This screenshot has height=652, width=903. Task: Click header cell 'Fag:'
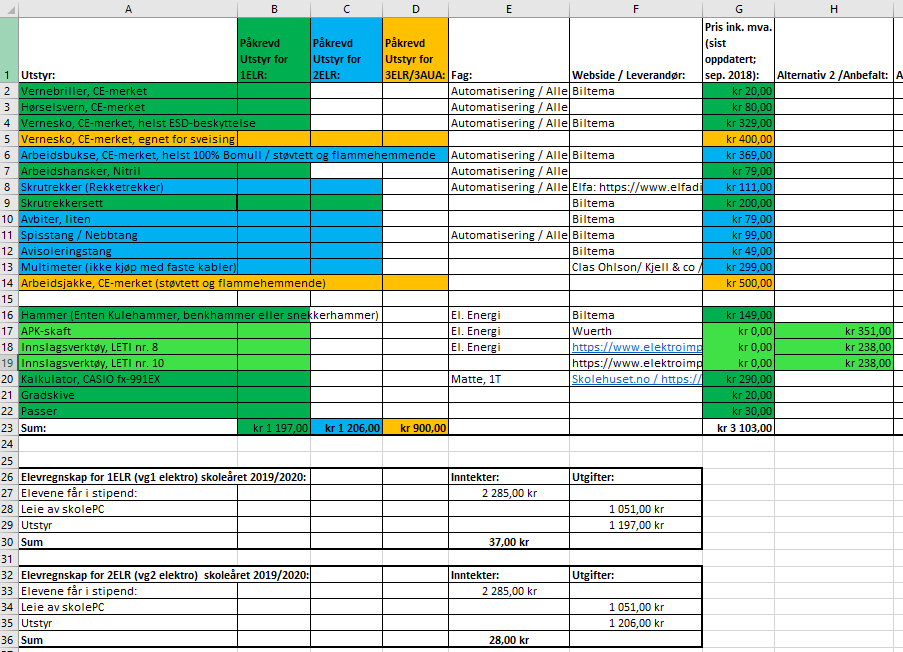click(x=509, y=50)
